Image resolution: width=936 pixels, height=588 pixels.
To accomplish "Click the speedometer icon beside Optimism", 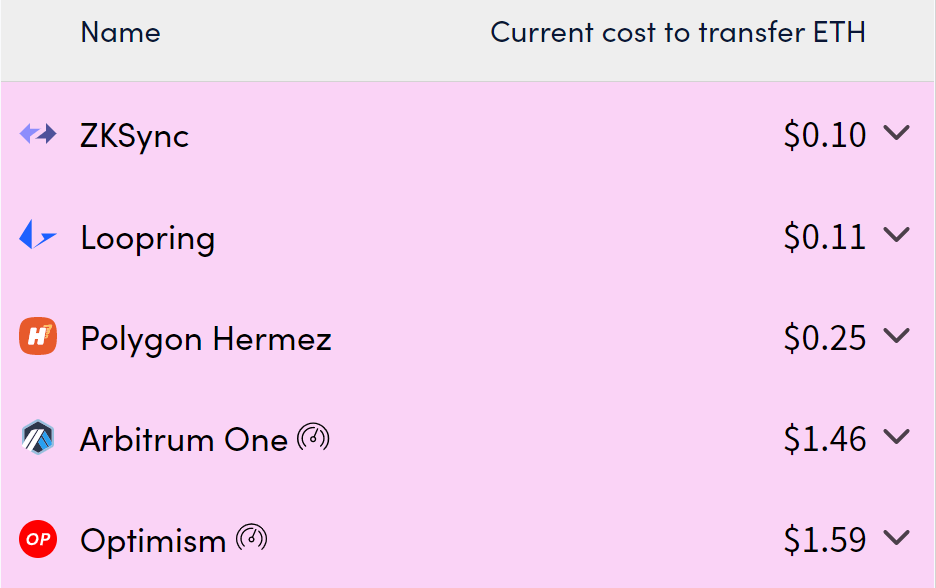I will pos(252,538).
